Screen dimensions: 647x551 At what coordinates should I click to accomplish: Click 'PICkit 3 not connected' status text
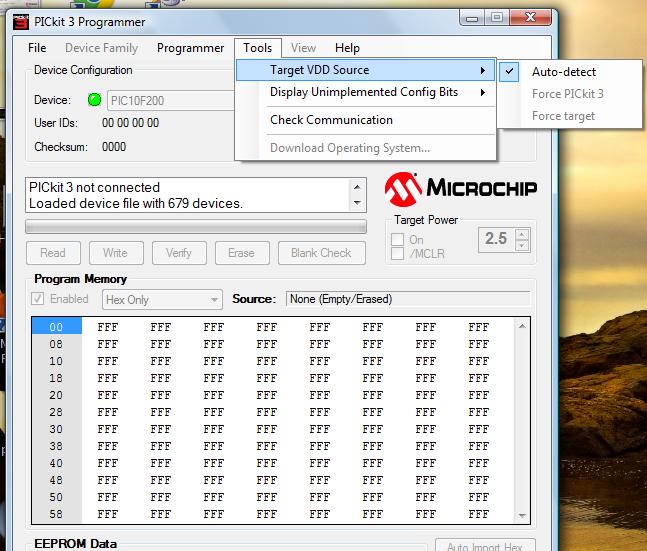coord(94,187)
